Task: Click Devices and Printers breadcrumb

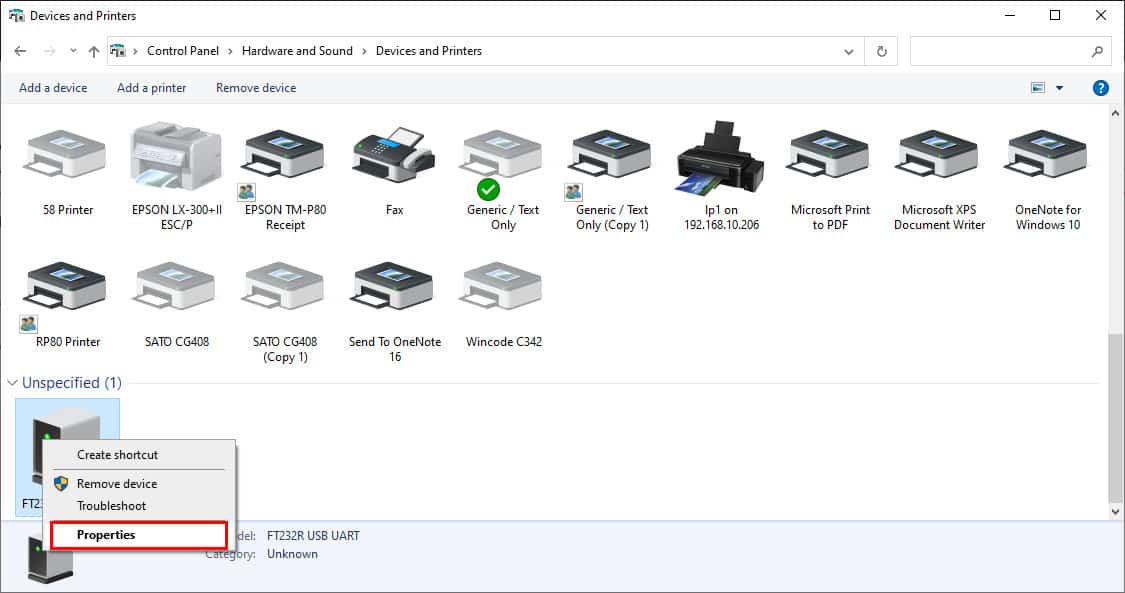Action: point(429,51)
